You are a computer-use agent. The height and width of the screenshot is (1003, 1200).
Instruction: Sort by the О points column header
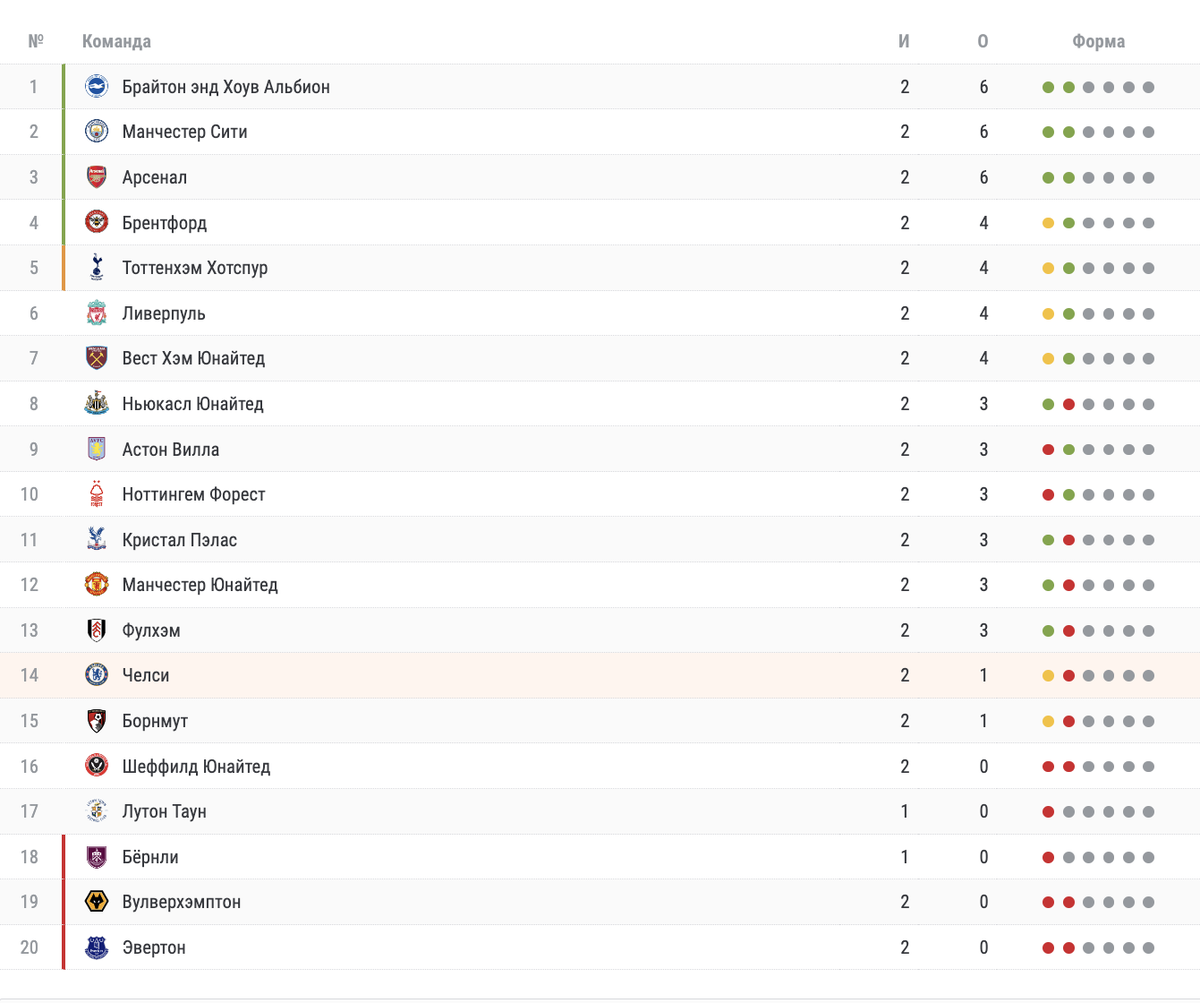(x=983, y=41)
